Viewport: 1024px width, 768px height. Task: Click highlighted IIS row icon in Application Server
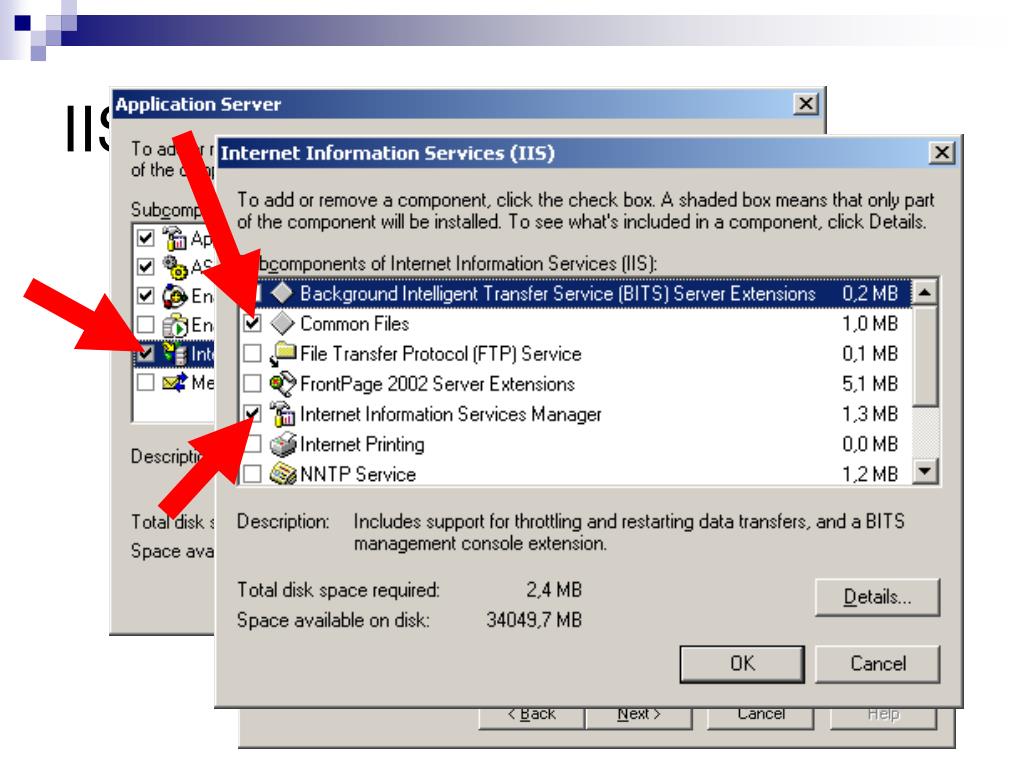[175, 353]
